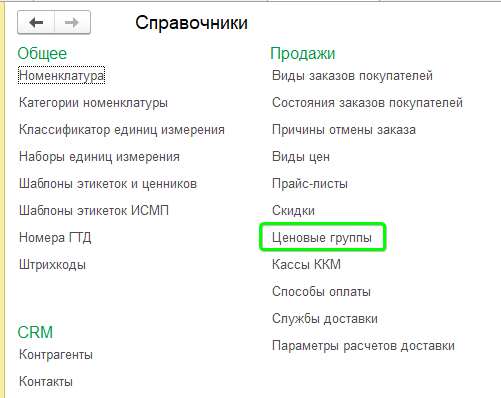Open Состояния заказов покупателей
Screen dimensions: 501x398
tap(367, 103)
